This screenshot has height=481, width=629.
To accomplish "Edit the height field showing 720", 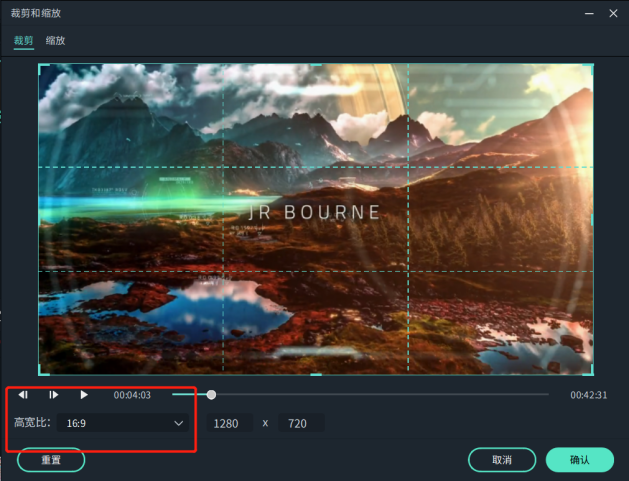I will pyautogui.click(x=301, y=423).
